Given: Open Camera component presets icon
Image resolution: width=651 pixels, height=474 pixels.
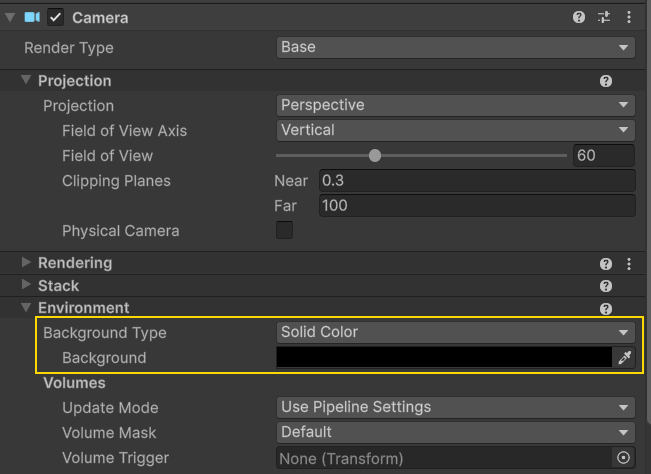Looking at the screenshot, I should (x=604, y=17).
